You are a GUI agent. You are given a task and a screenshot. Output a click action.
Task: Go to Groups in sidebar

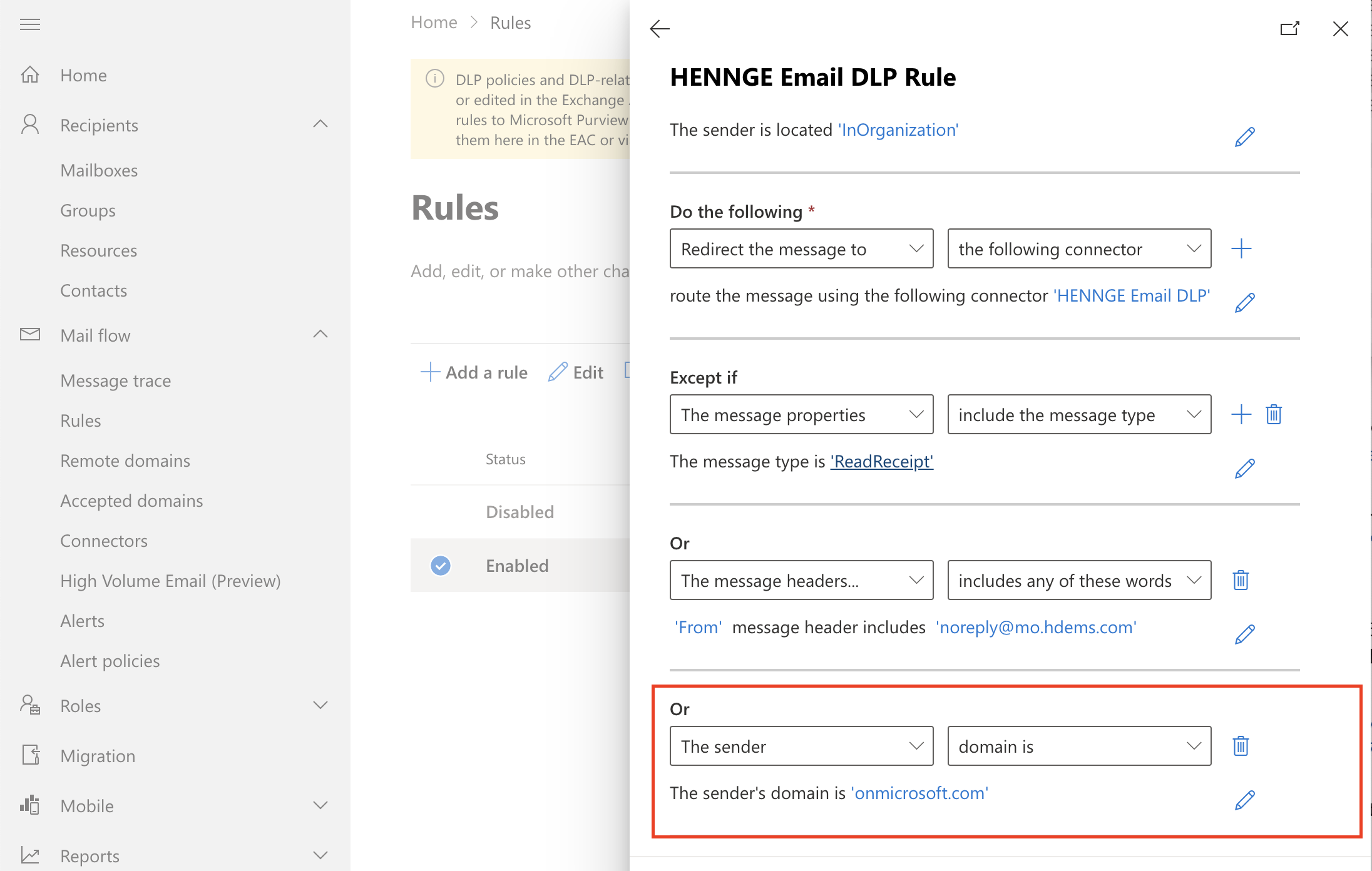tap(88, 210)
